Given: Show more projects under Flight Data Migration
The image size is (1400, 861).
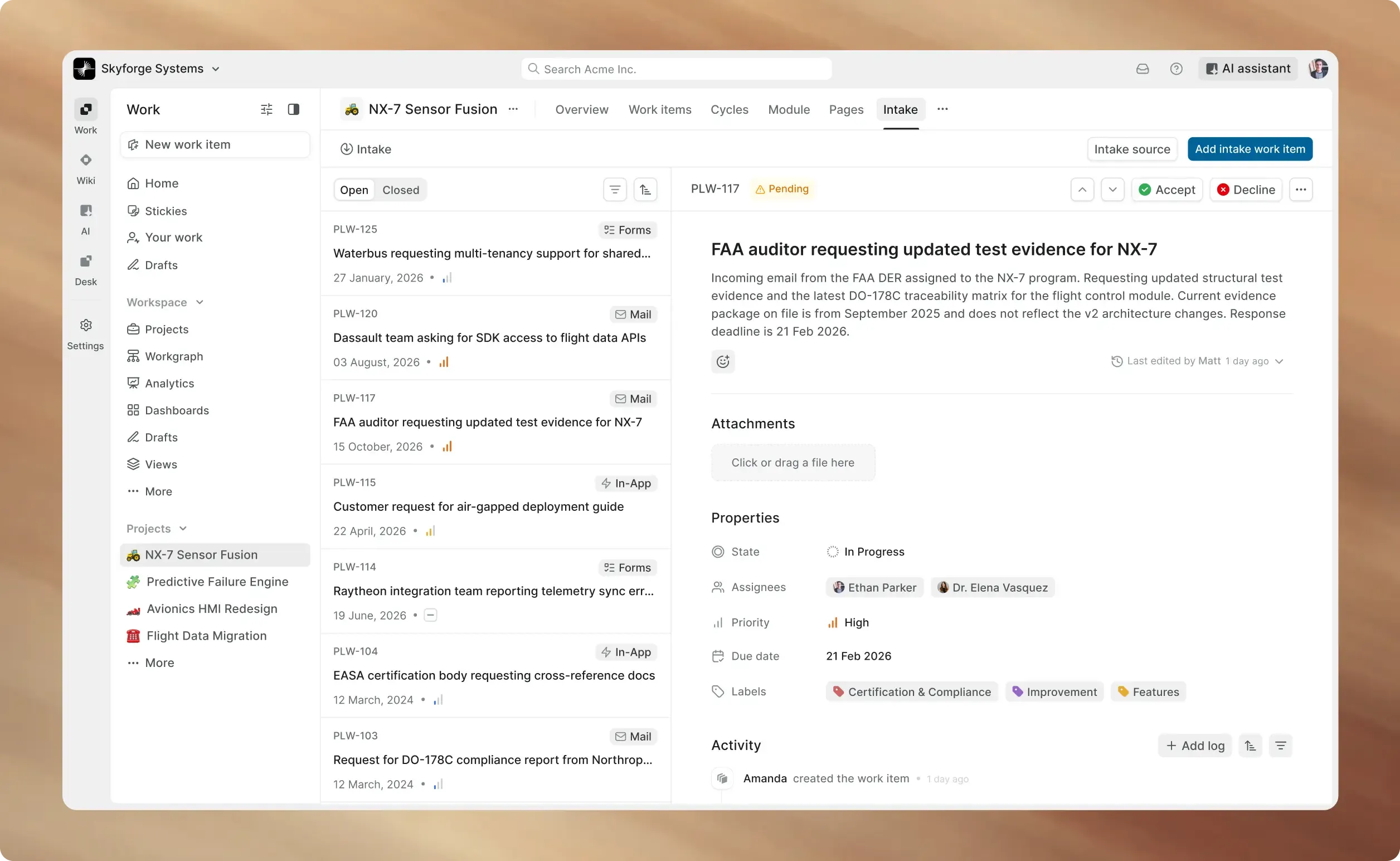Looking at the screenshot, I should 150,663.
